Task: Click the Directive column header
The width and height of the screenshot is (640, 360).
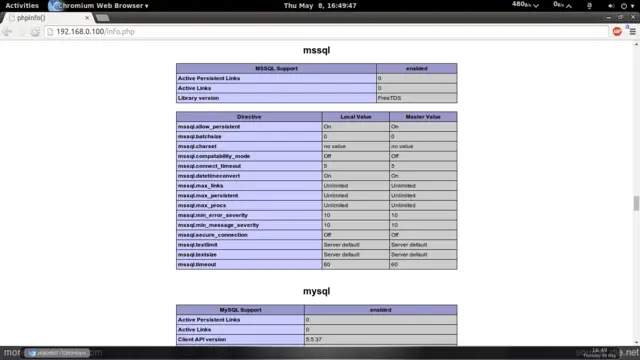Action: pos(249,117)
